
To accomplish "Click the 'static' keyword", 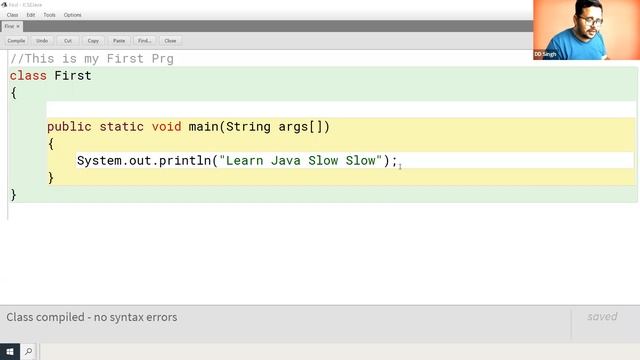I will pos(122,127).
